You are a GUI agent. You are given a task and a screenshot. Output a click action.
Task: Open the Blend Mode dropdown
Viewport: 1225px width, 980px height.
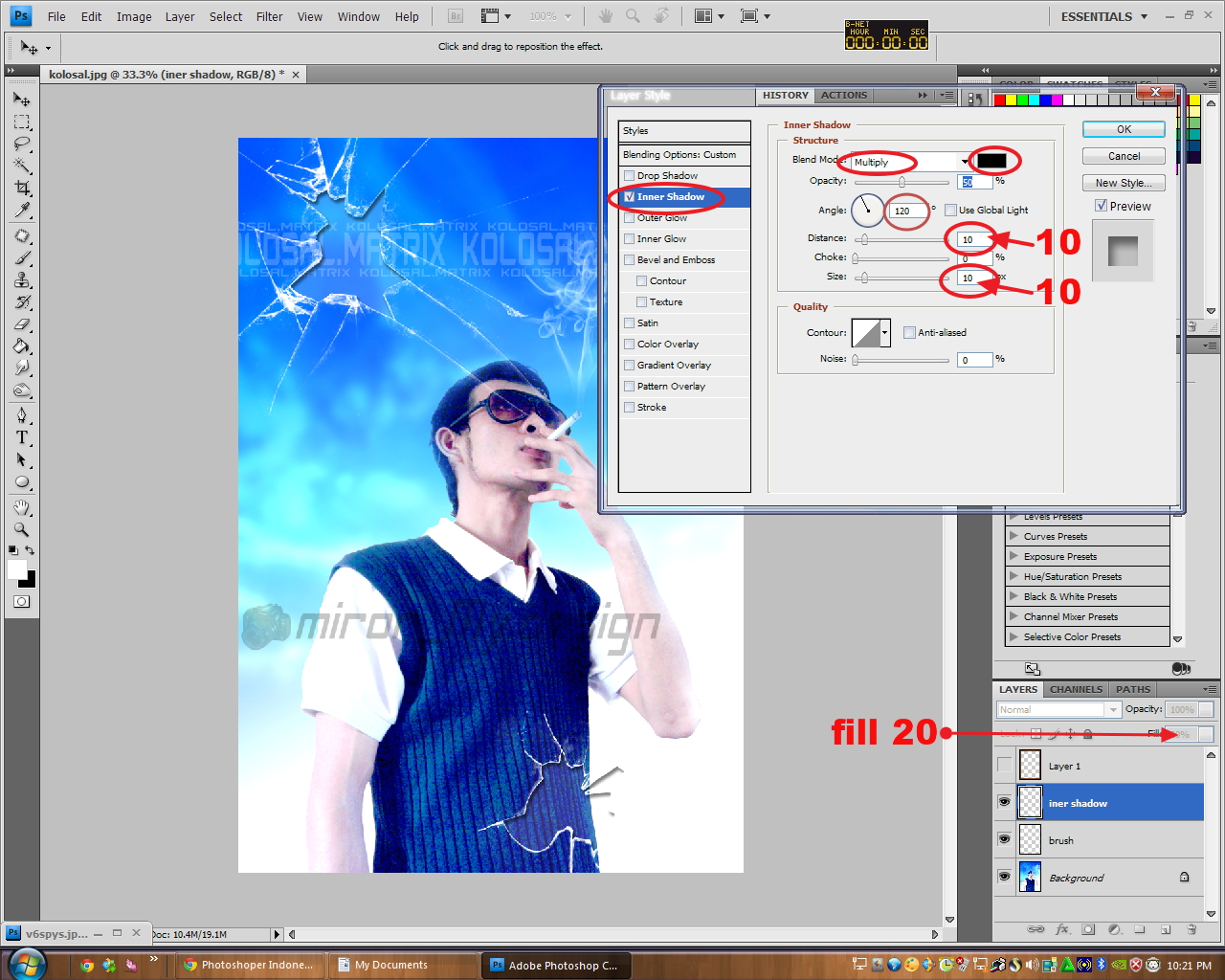pos(911,162)
